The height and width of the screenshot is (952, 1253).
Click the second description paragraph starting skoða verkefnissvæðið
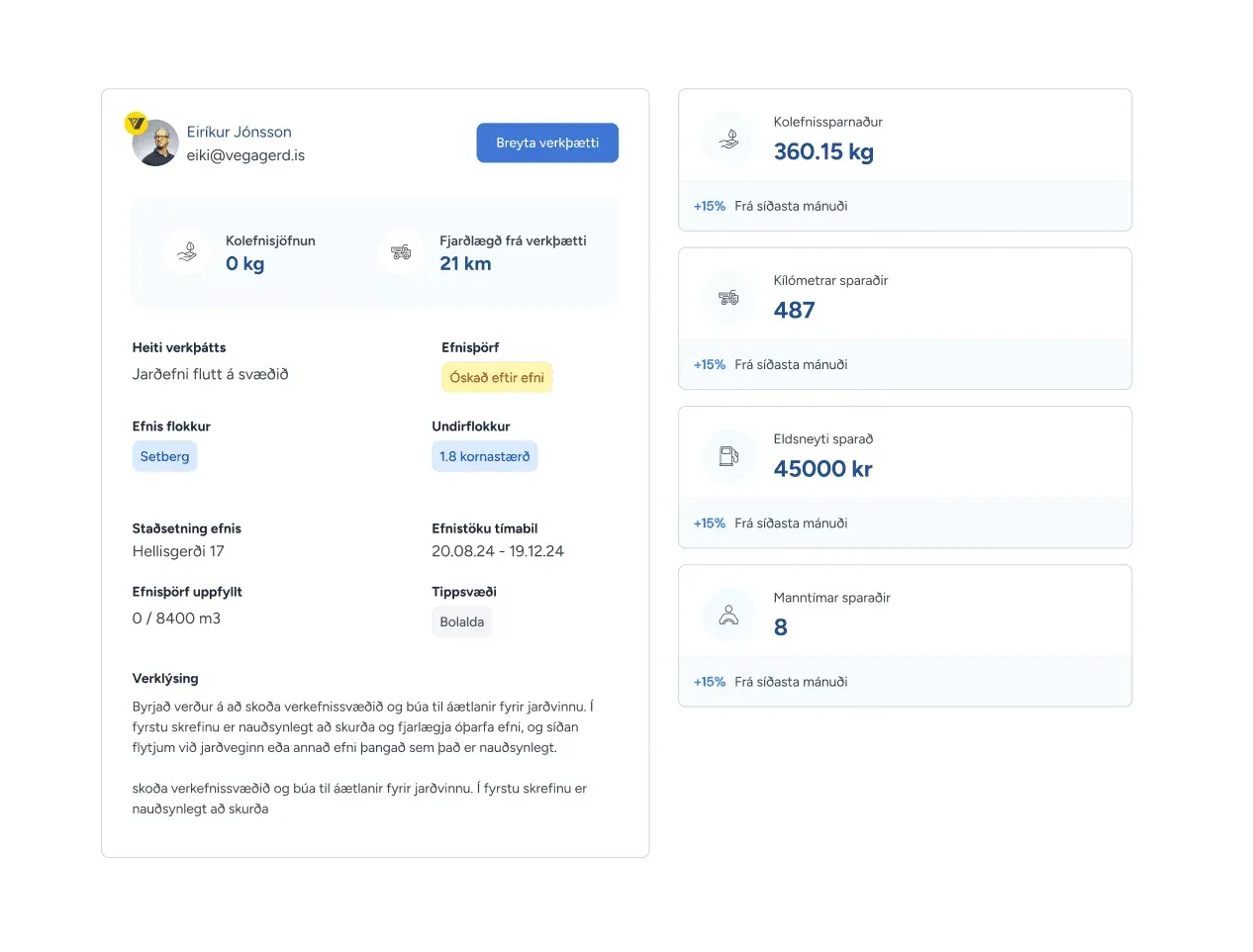pos(359,799)
